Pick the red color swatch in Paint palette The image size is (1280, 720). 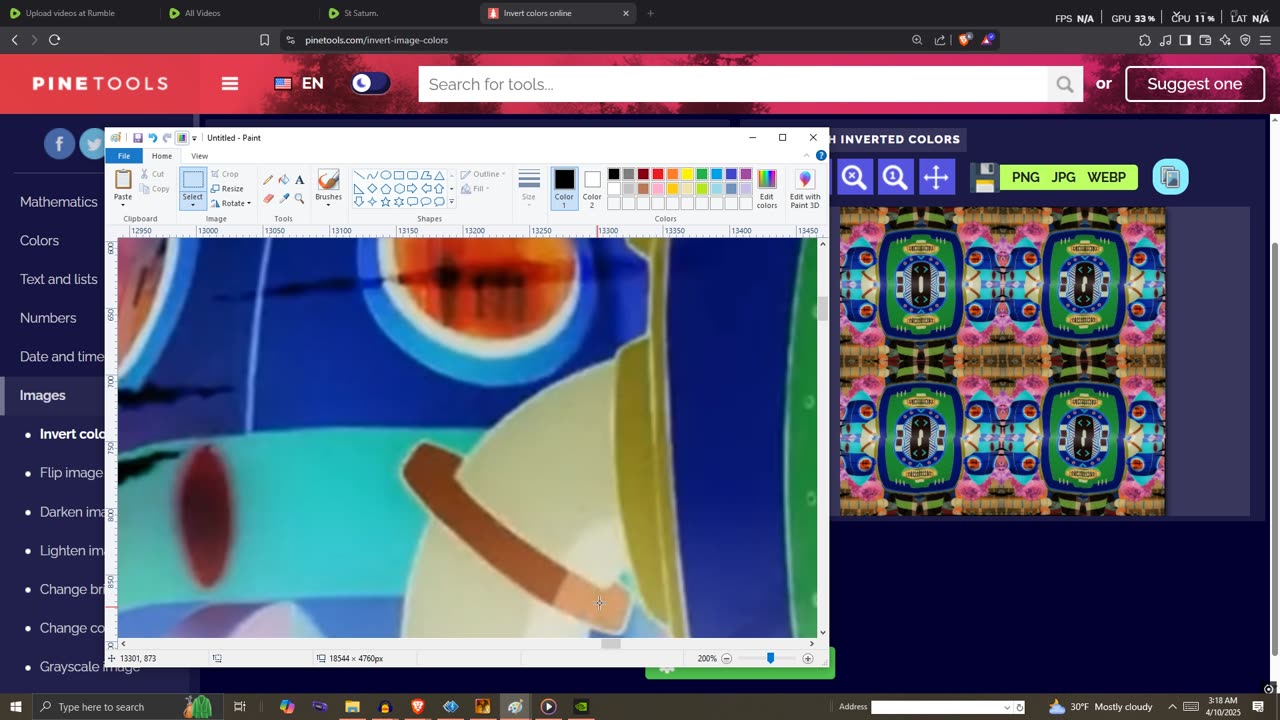point(658,174)
